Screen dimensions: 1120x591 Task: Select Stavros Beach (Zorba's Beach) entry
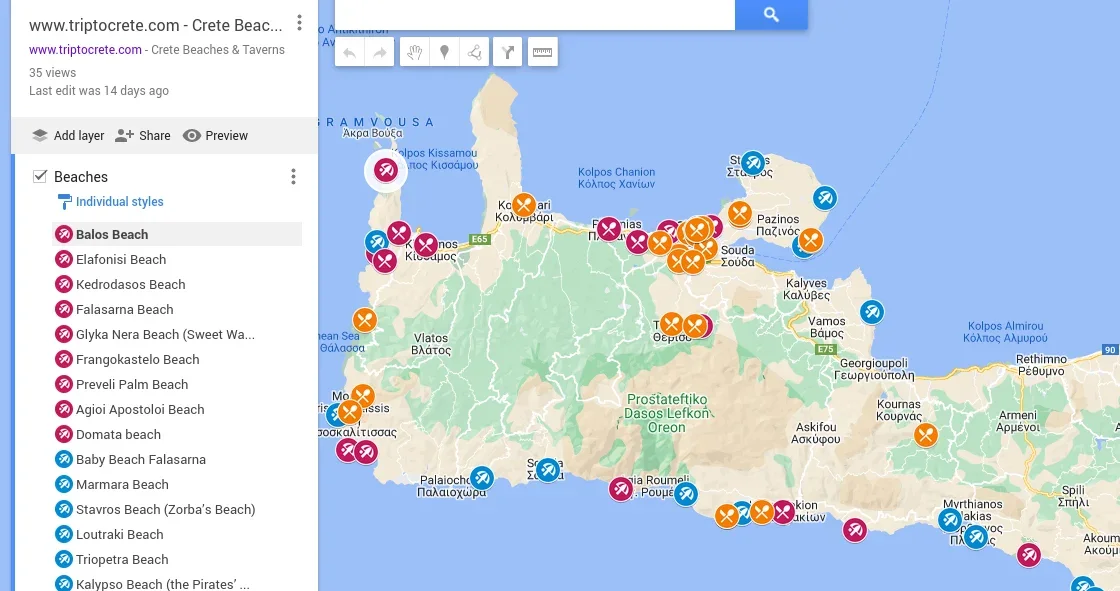(177, 510)
